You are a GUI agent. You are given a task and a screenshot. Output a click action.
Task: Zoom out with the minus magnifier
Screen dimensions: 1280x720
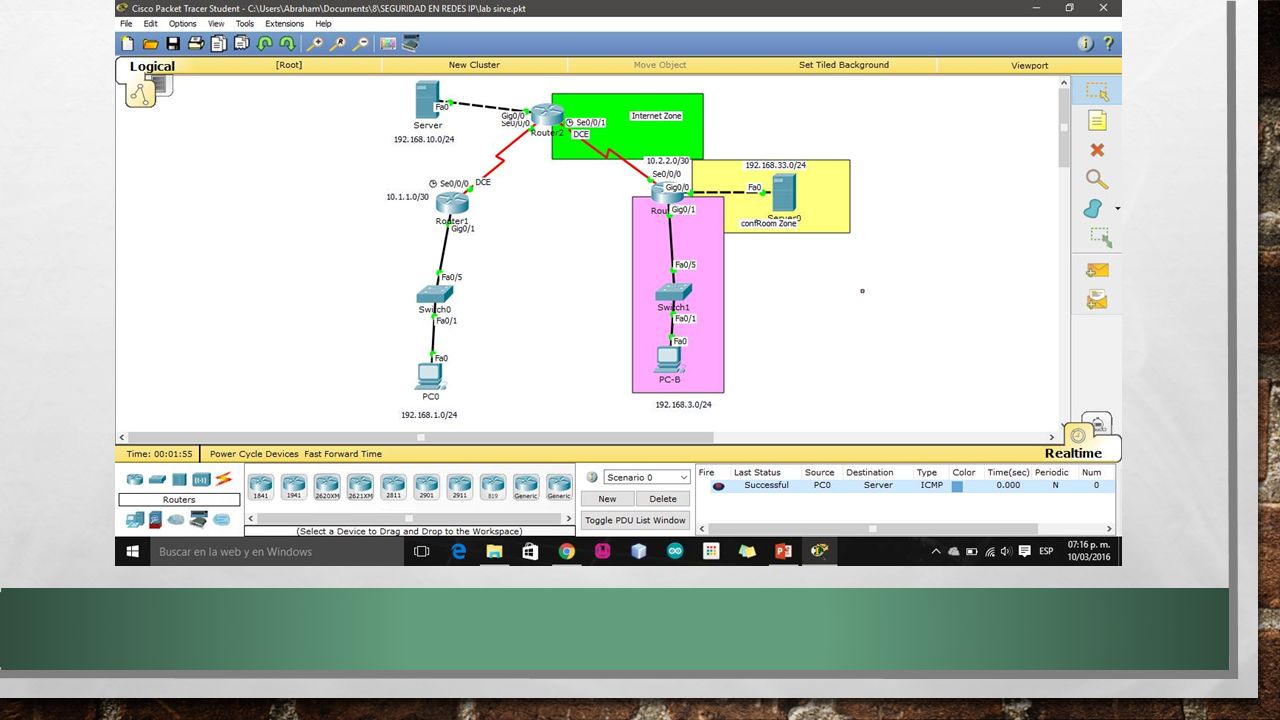[x=361, y=44]
